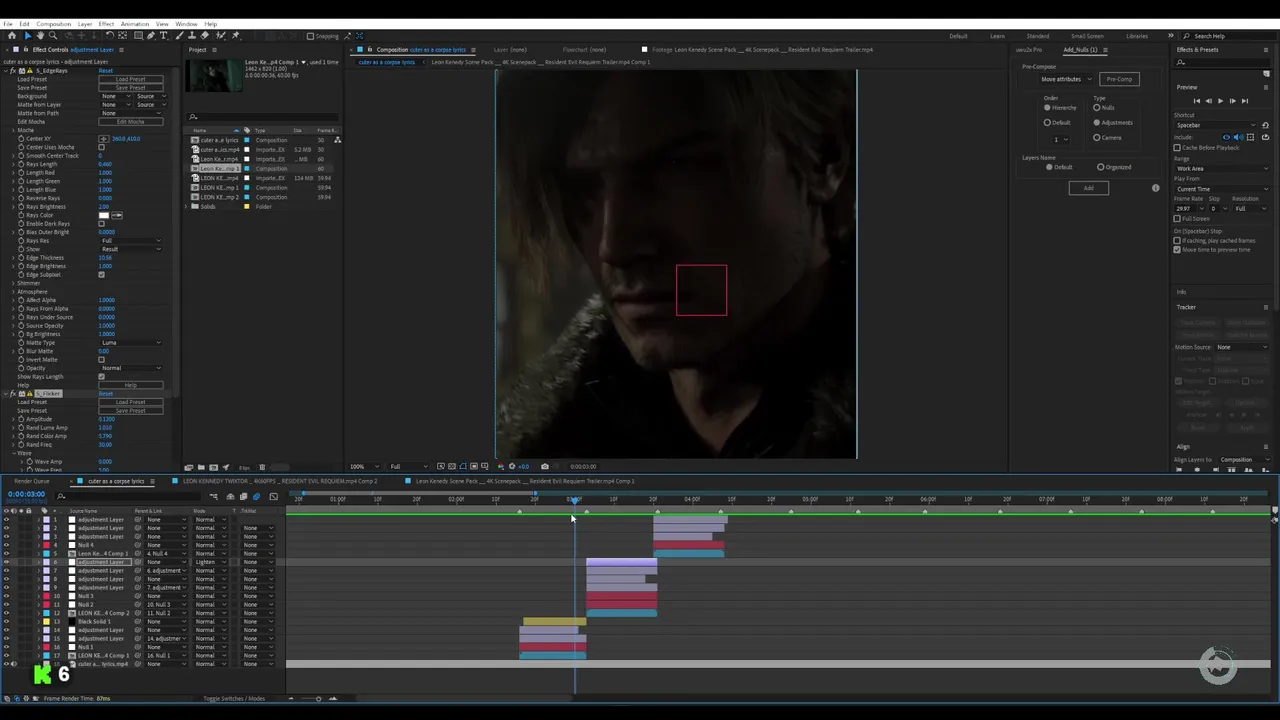Toggle Full Screen preview checkbox
Viewport: 1280px width, 720px height.
pos(1177,218)
